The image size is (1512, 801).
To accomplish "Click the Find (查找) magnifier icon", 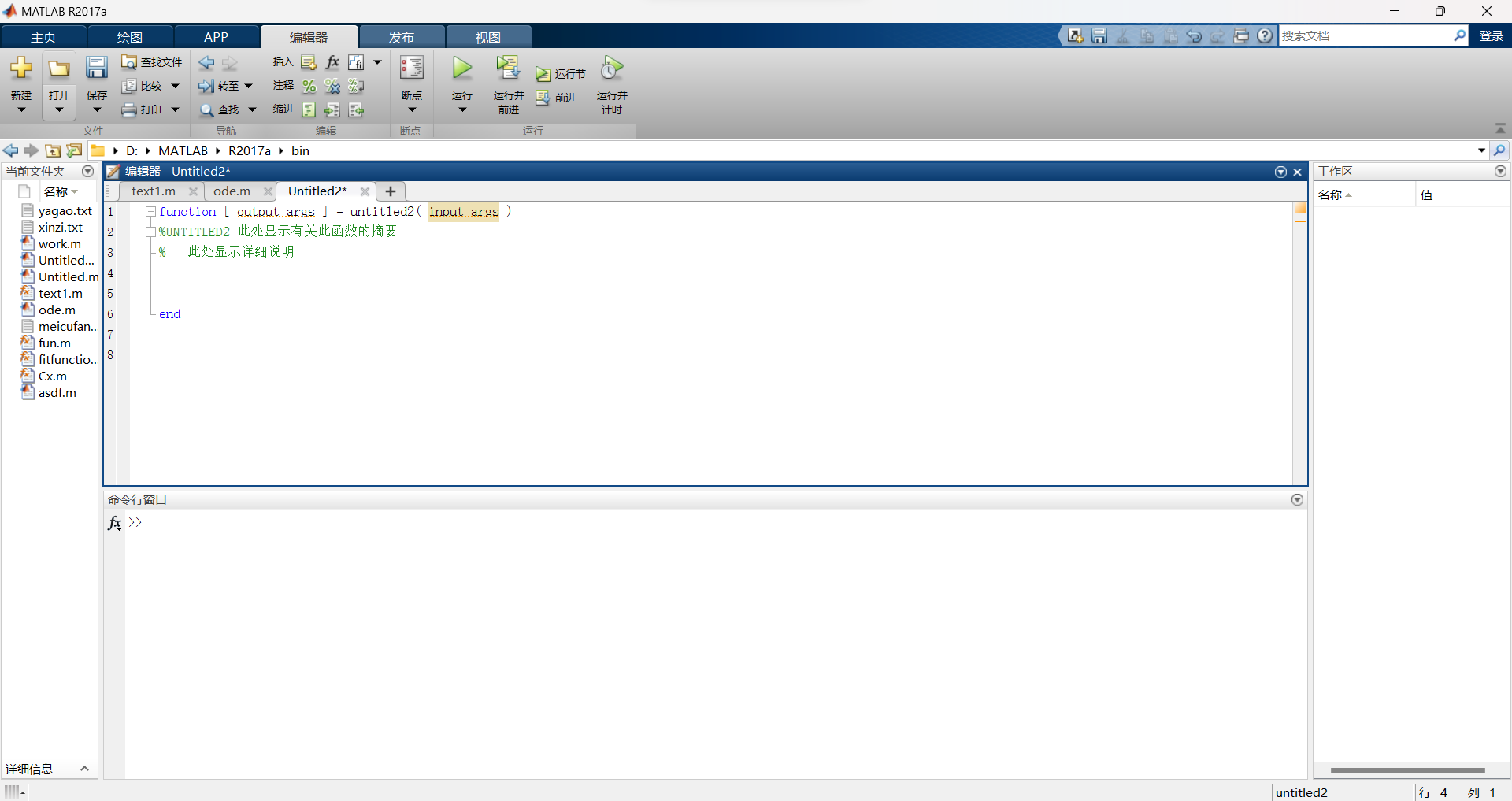I will click(206, 109).
